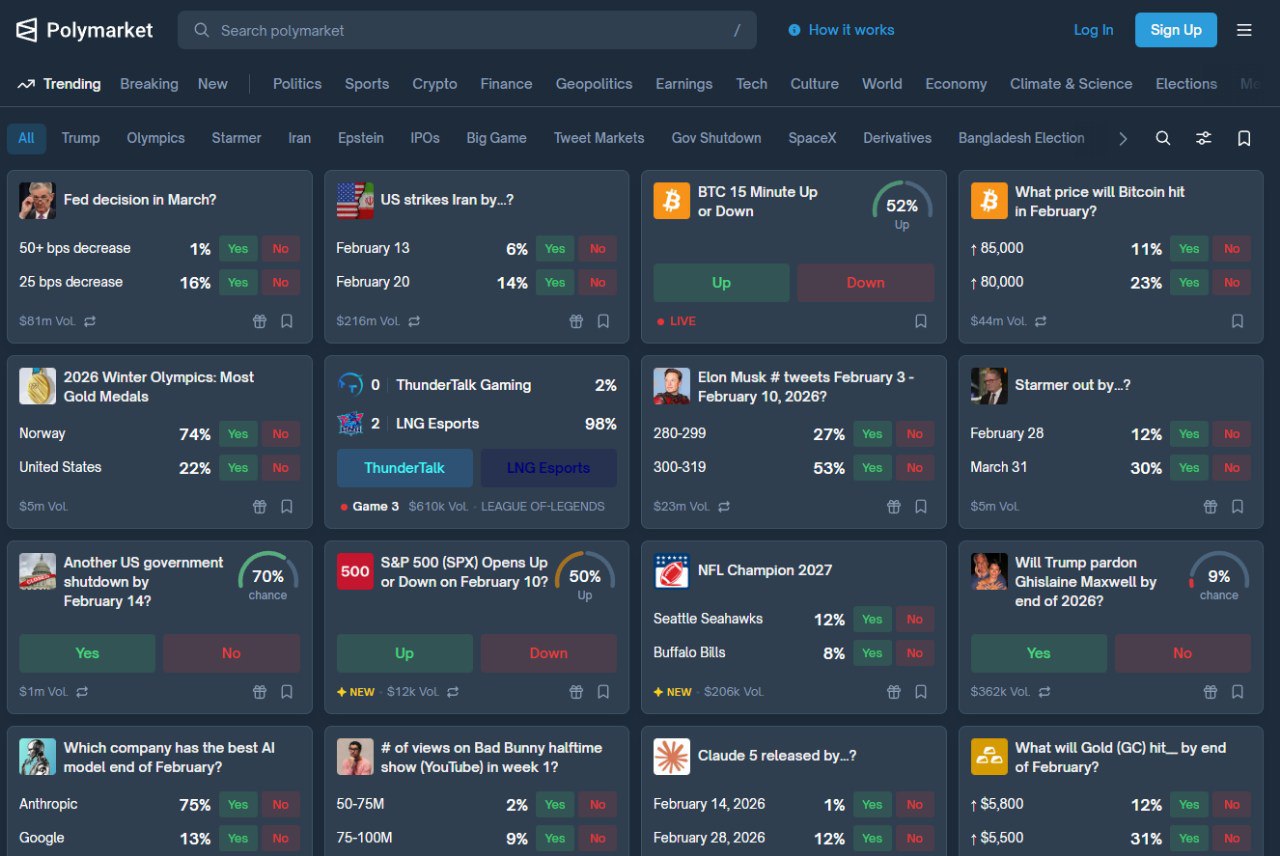This screenshot has width=1280, height=856.
Task: Click Yes for Norway gold medals
Action: tap(238, 434)
